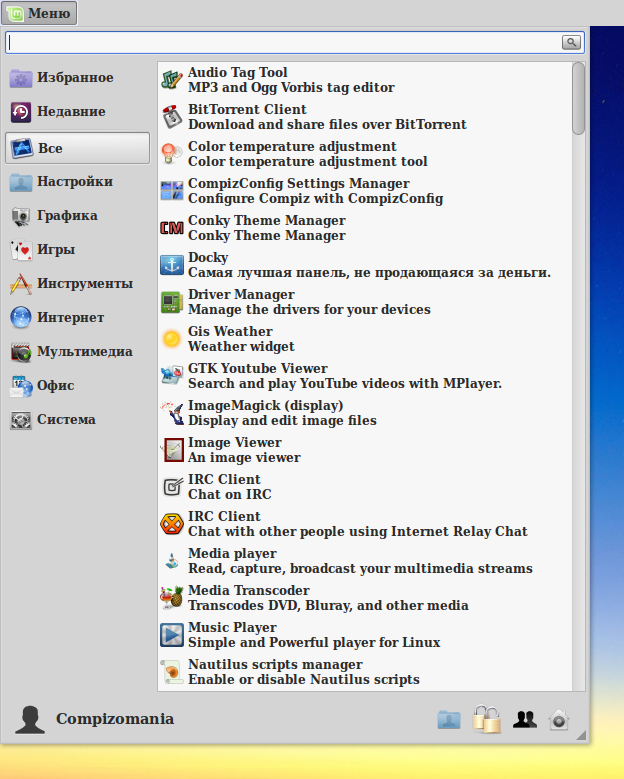Click 'Transcodes DVD, Bluray, and other media'
Viewport: 624px width, 779px height.
(328, 606)
